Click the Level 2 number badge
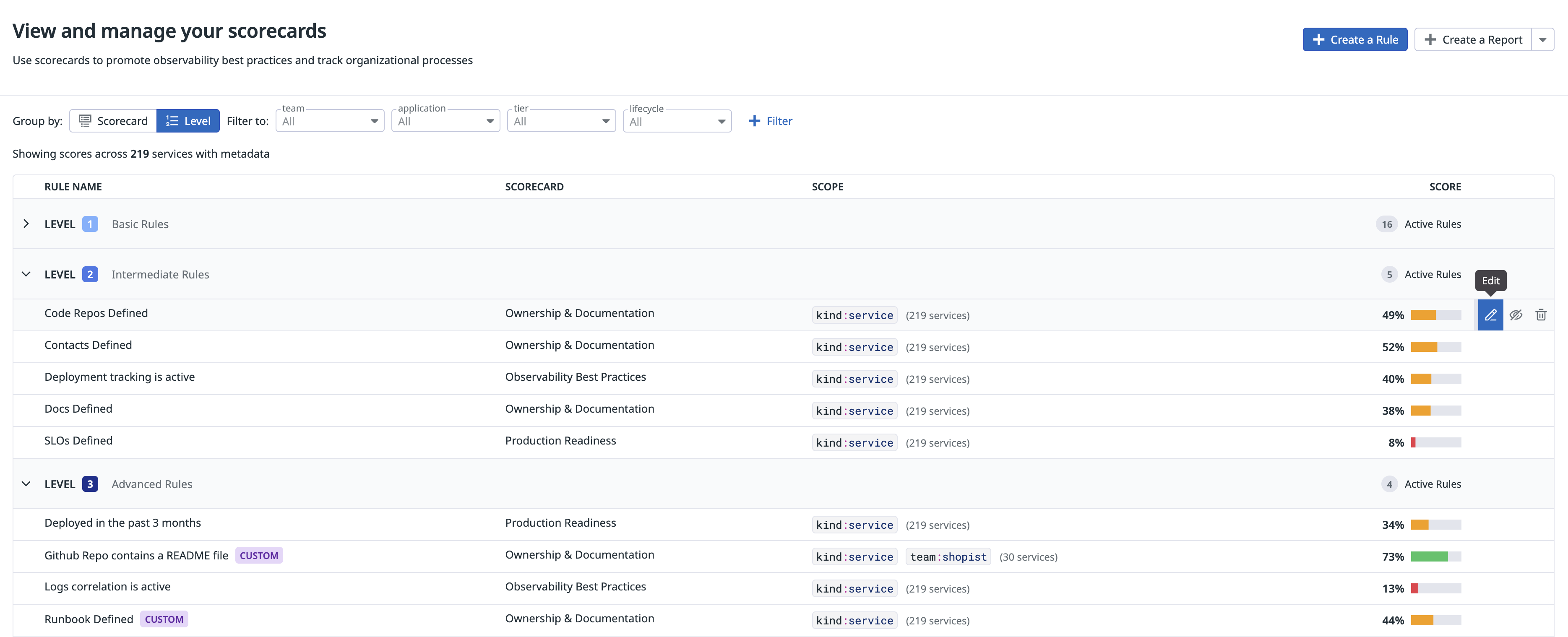This screenshot has height=637, width=1568. pyautogui.click(x=90, y=274)
